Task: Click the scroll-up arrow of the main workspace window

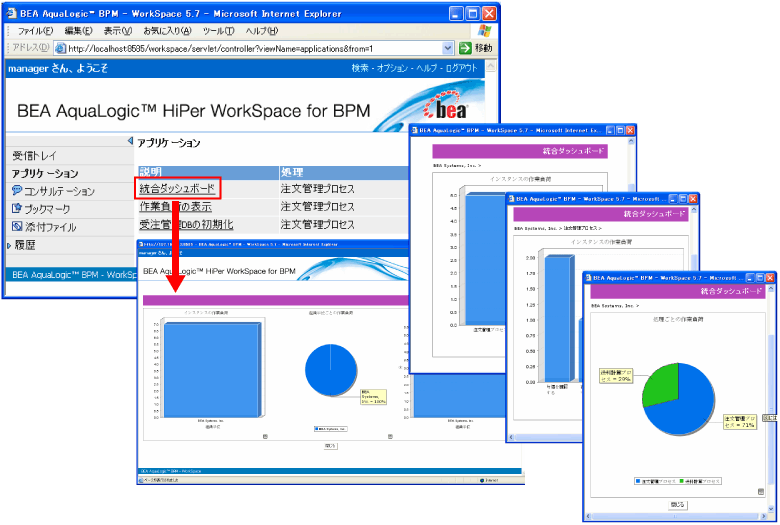Action: 490,66
